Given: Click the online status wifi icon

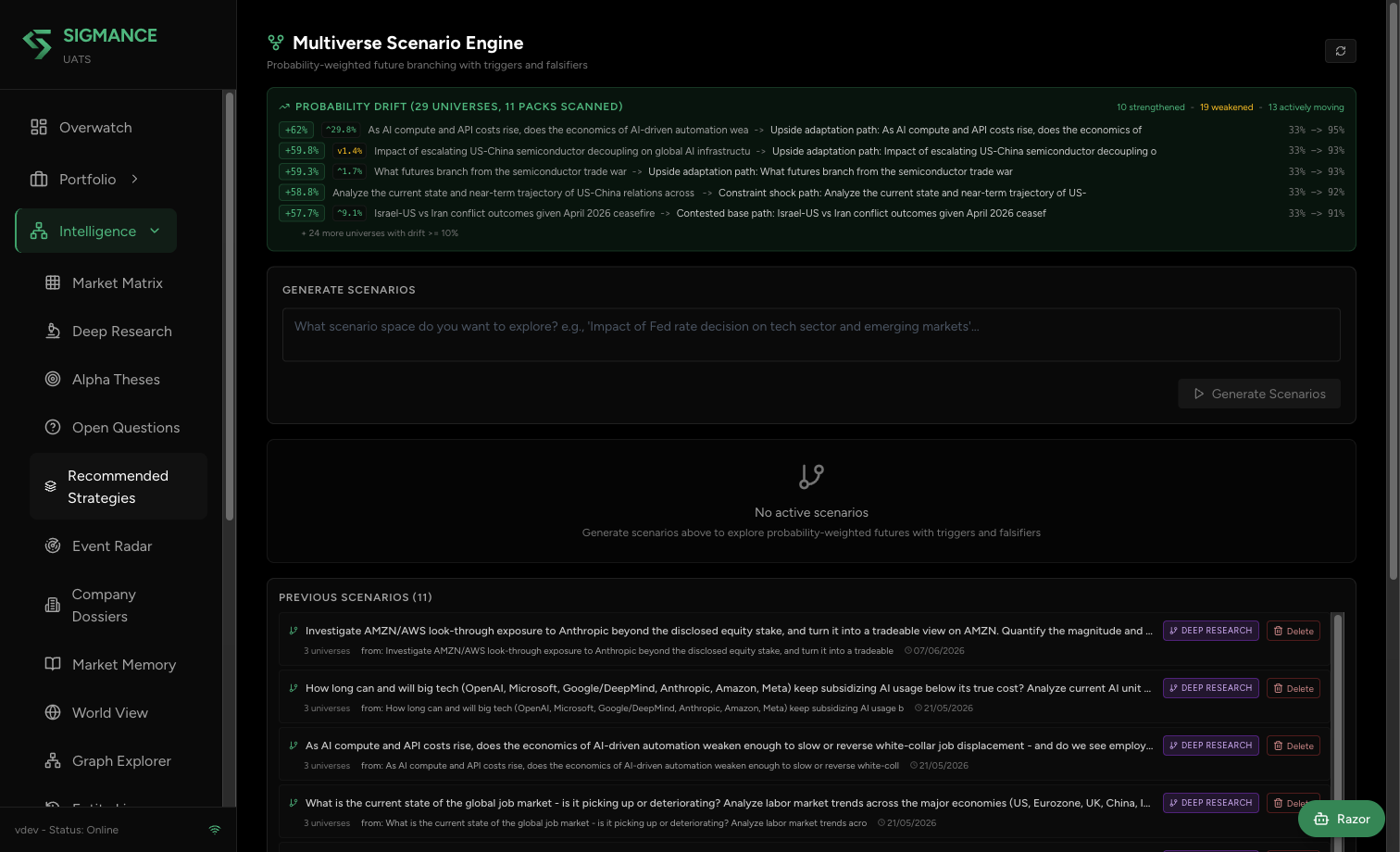Looking at the screenshot, I should pyautogui.click(x=215, y=830).
